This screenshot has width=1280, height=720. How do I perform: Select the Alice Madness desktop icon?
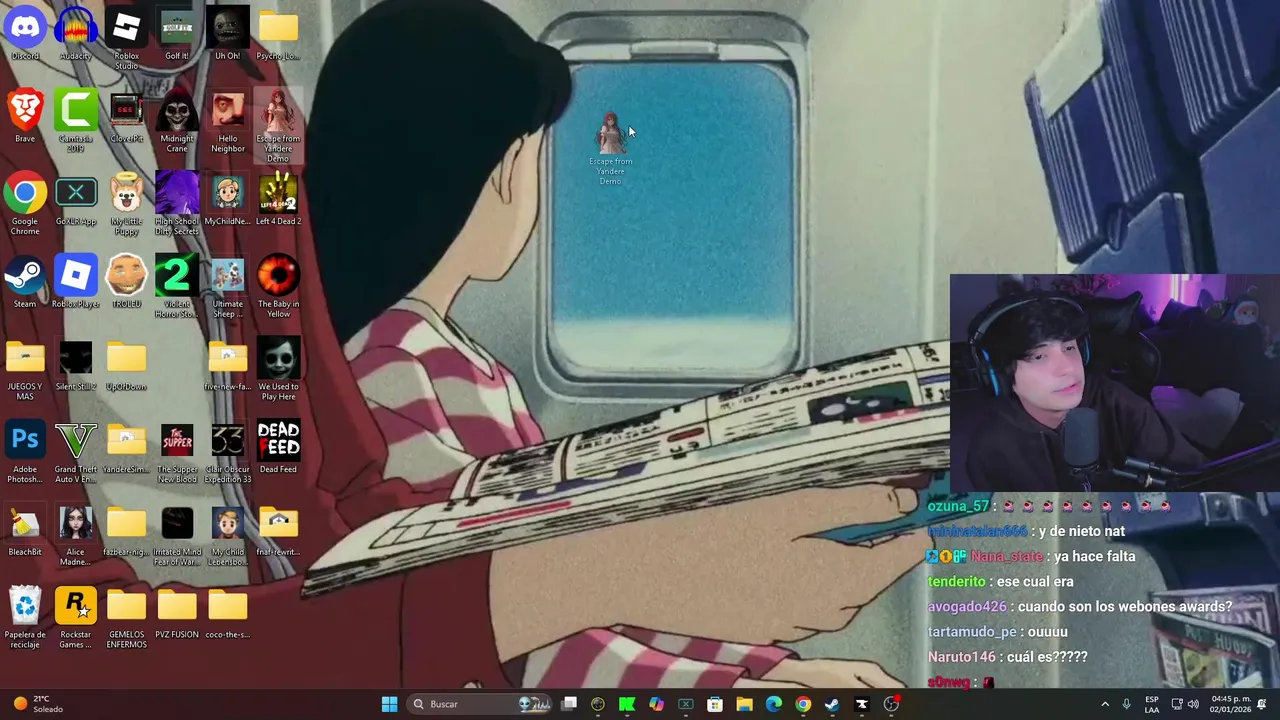pos(76,536)
